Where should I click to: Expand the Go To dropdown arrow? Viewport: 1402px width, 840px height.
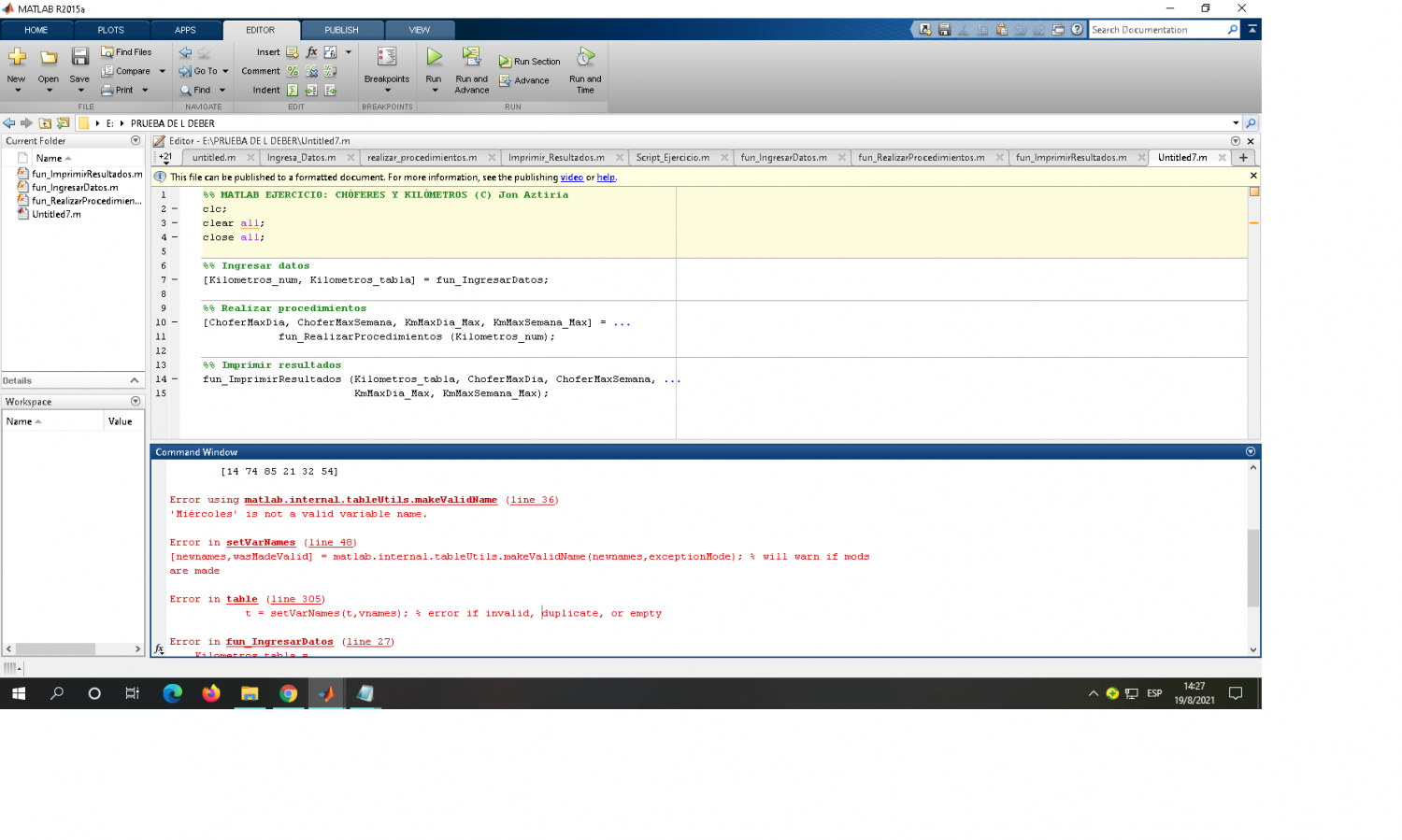pos(225,71)
